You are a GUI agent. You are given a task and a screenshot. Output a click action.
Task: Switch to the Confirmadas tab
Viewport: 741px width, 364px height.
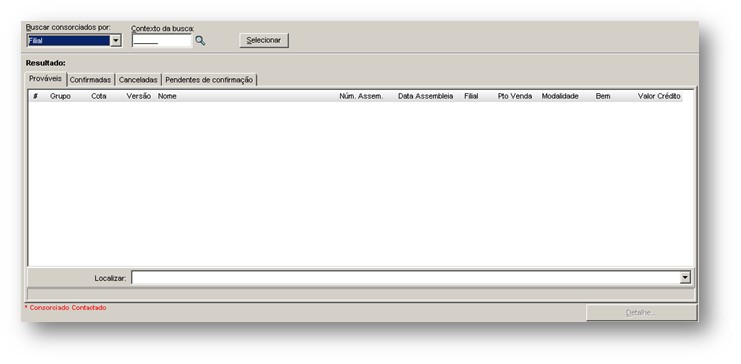tap(90, 80)
